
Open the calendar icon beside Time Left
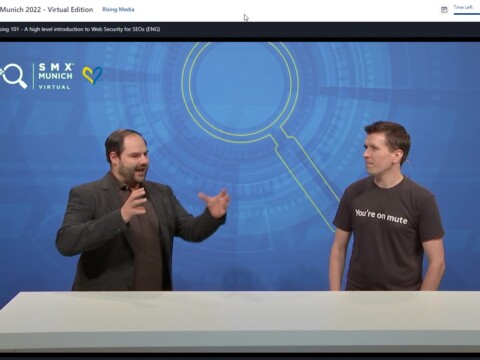tap(444, 10)
